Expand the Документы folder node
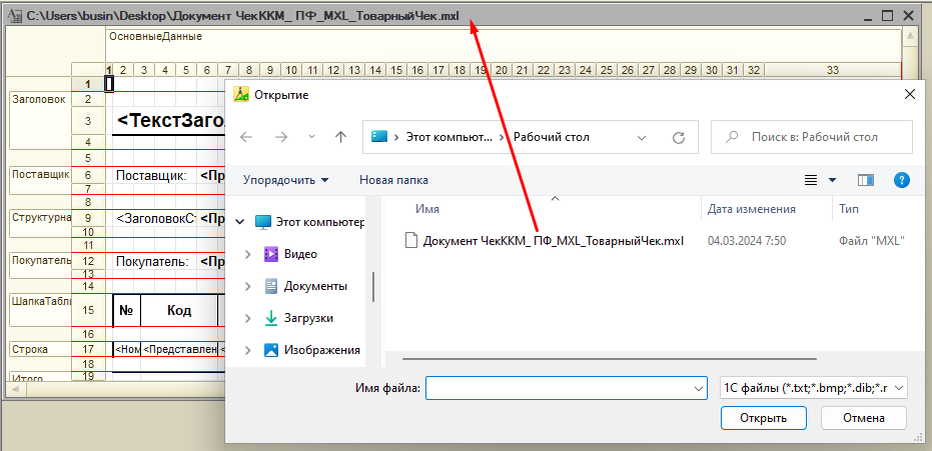The image size is (932, 451). (x=248, y=286)
